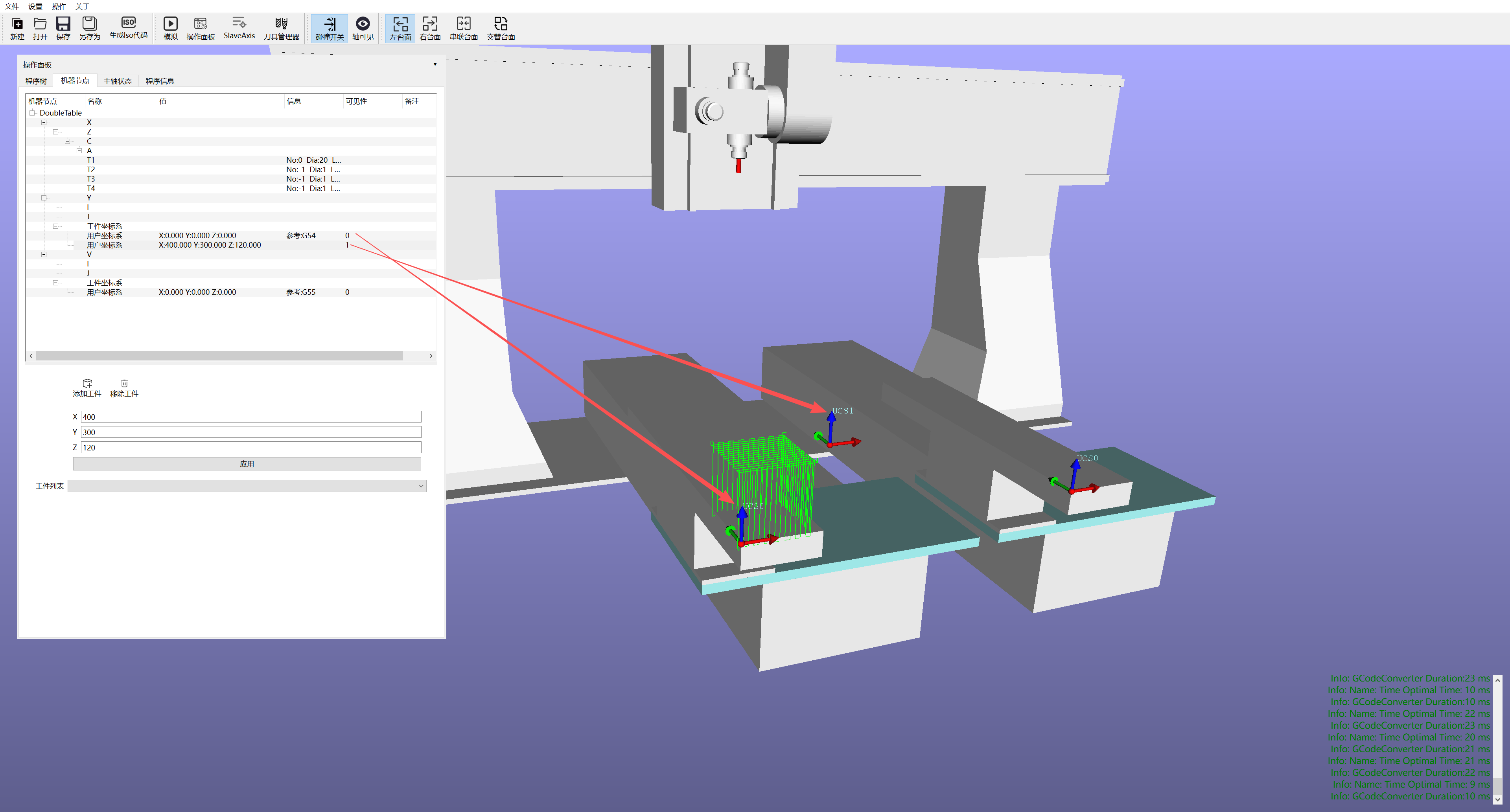Image resolution: width=1510 pixels, height=812 pixels.
Task: Toggle the 左台面 left table mode
Action: 400,24
